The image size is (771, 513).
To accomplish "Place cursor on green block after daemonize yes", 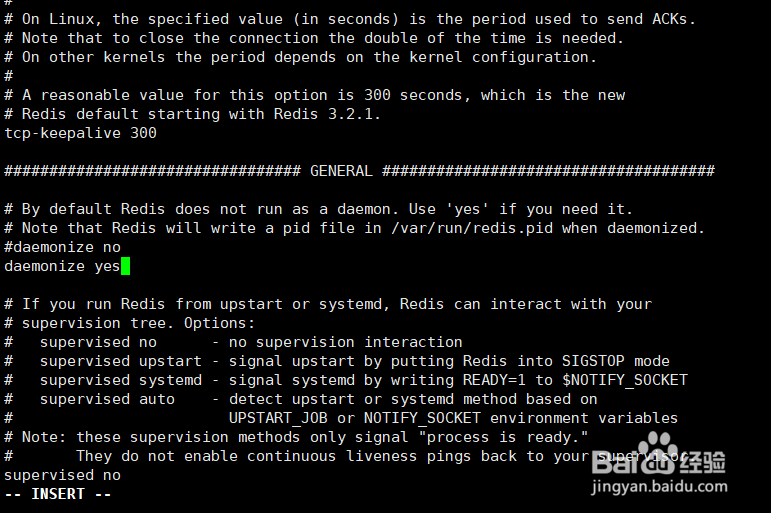I will coord(126,266).
